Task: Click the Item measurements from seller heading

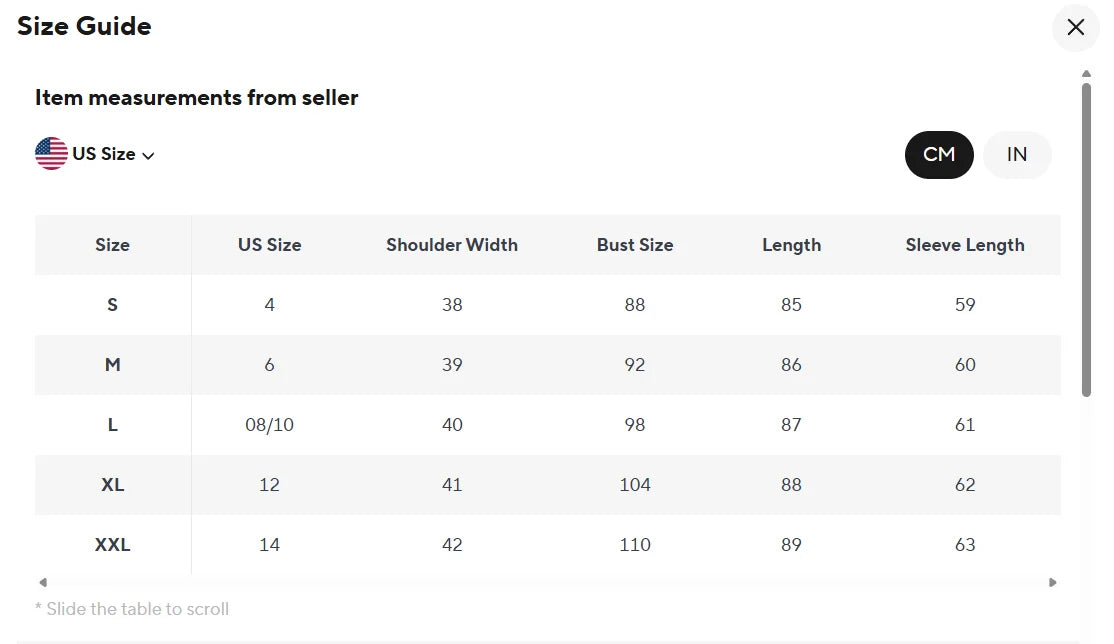Action: tap(196, 97)
